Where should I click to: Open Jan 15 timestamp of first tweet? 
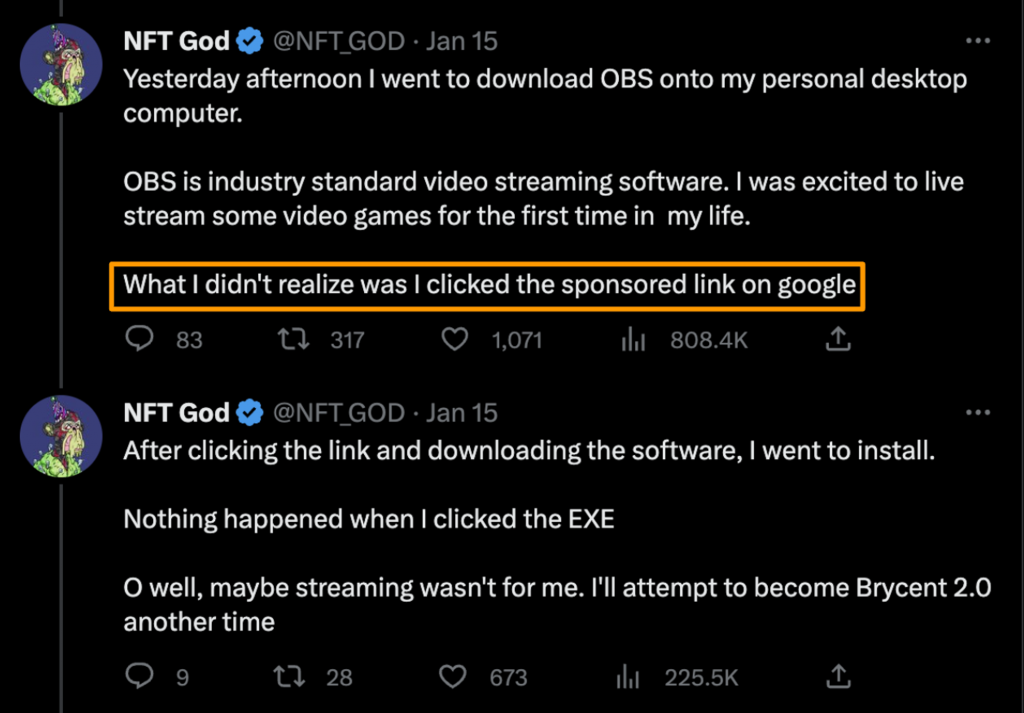click(462, 42)
